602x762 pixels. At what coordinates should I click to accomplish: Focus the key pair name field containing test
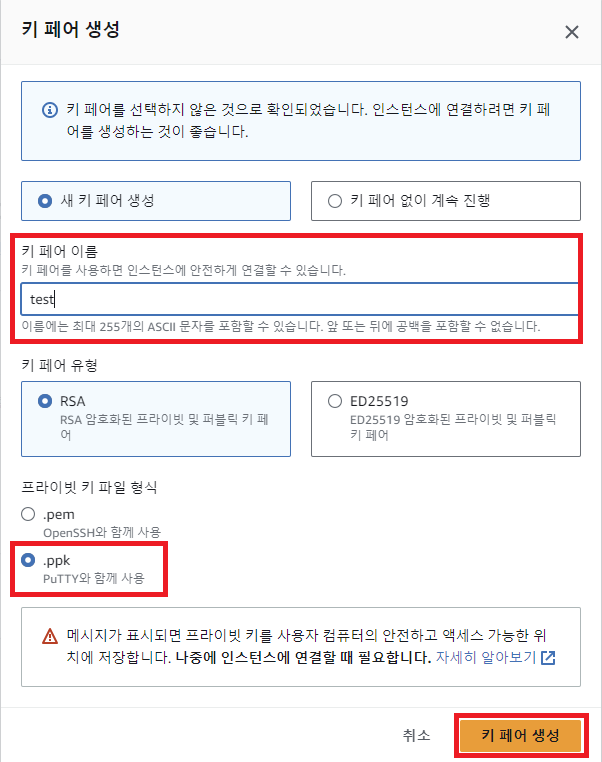pyautogui.click(x=300, y=299)
